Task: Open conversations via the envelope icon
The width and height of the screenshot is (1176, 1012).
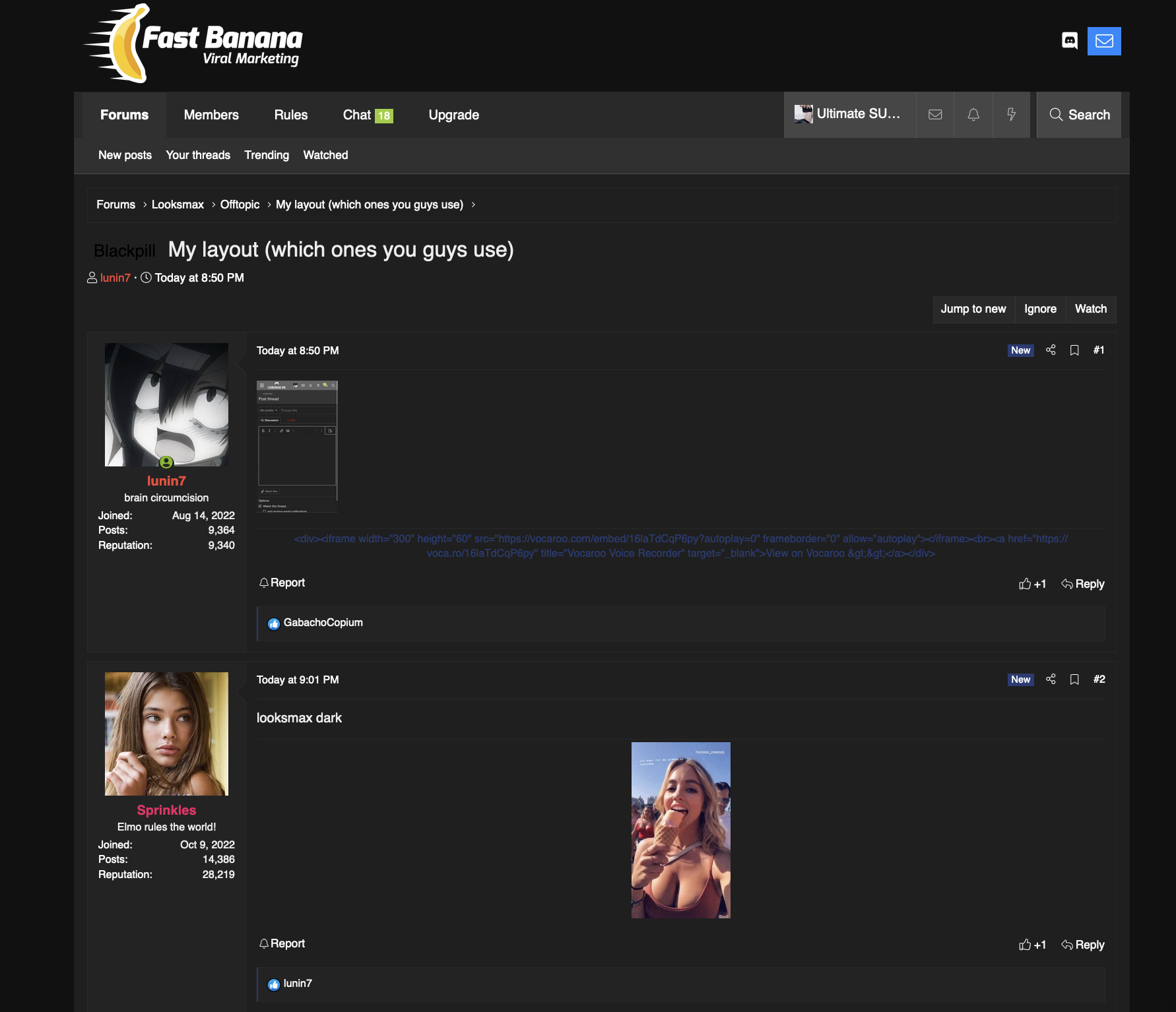Action: pos(935,115)
